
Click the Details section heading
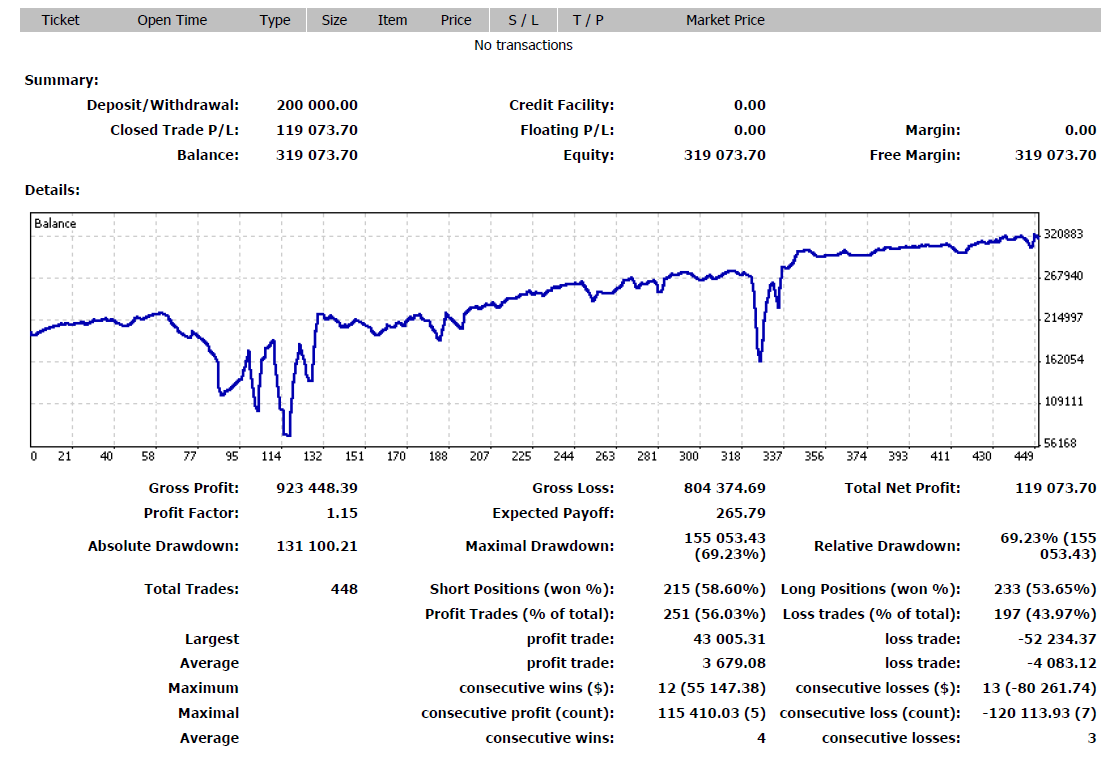point(52,189)
